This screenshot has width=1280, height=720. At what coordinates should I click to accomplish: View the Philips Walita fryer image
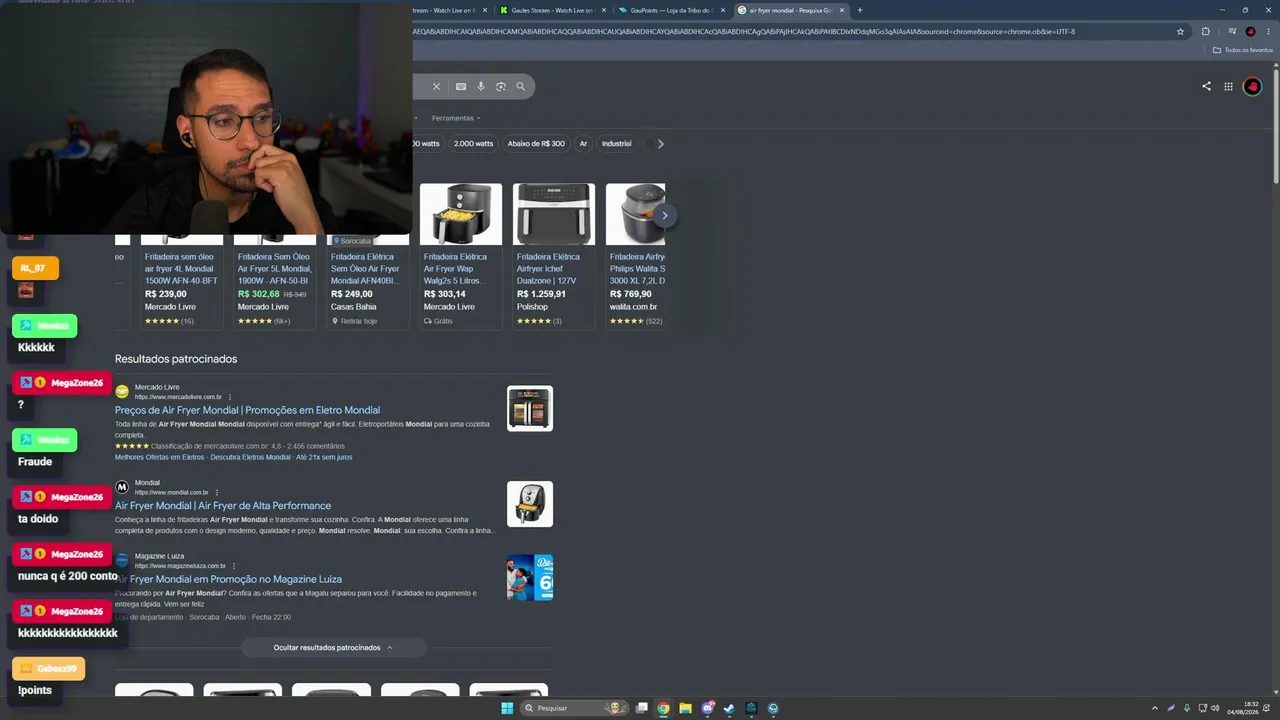[636, 214]
